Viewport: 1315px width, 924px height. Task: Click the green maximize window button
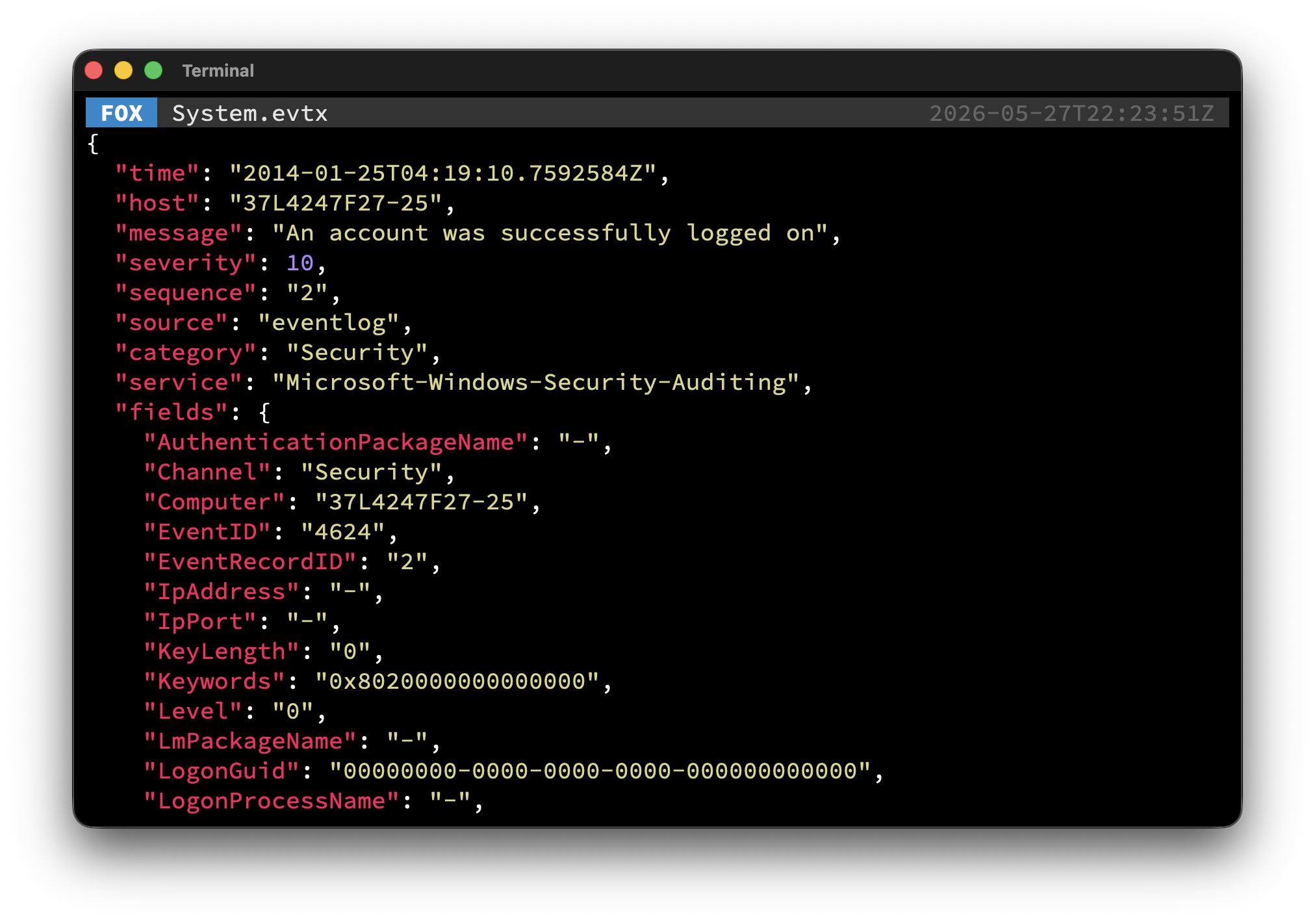[x=153, y=70]
